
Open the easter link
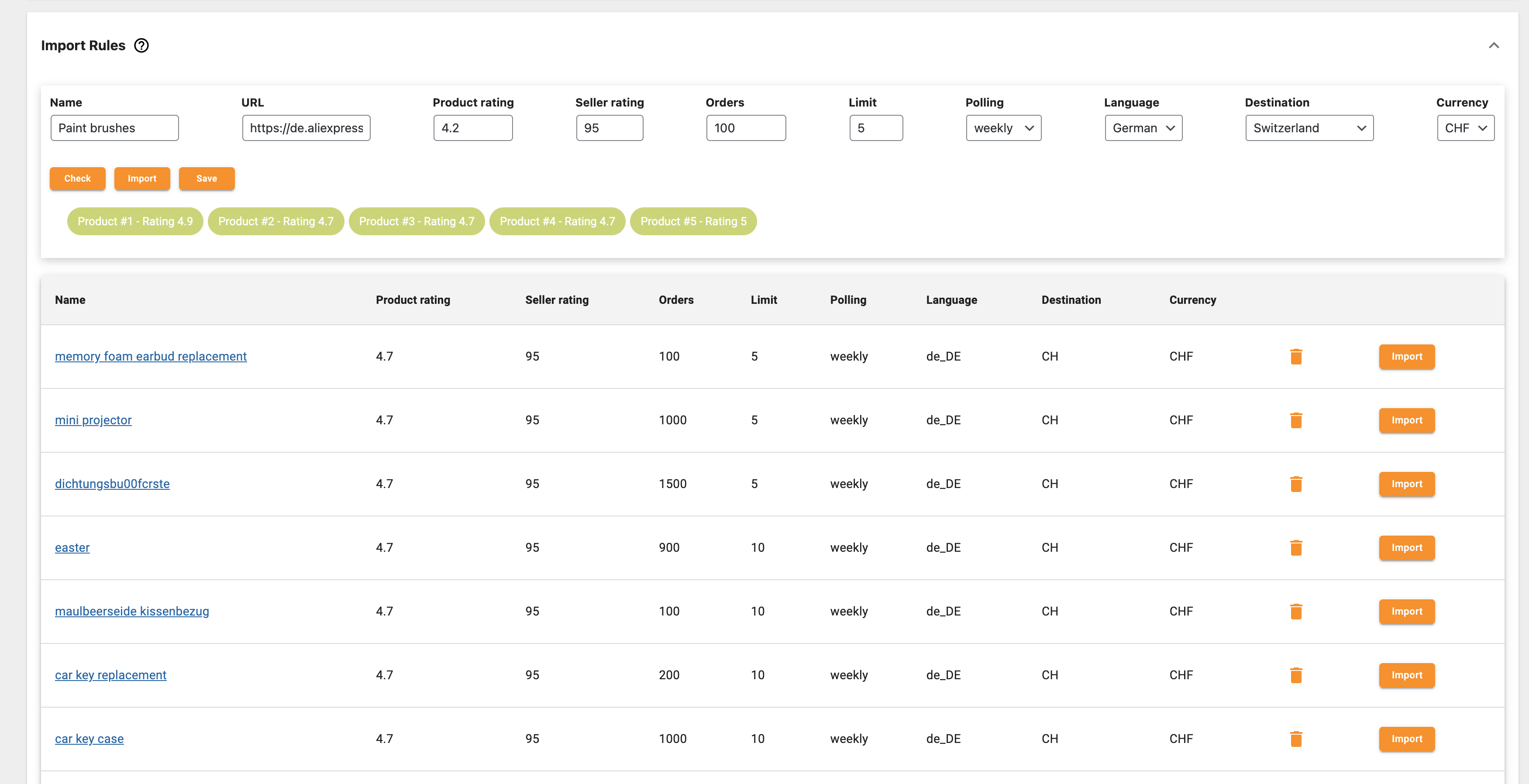[x=72, y=547]
